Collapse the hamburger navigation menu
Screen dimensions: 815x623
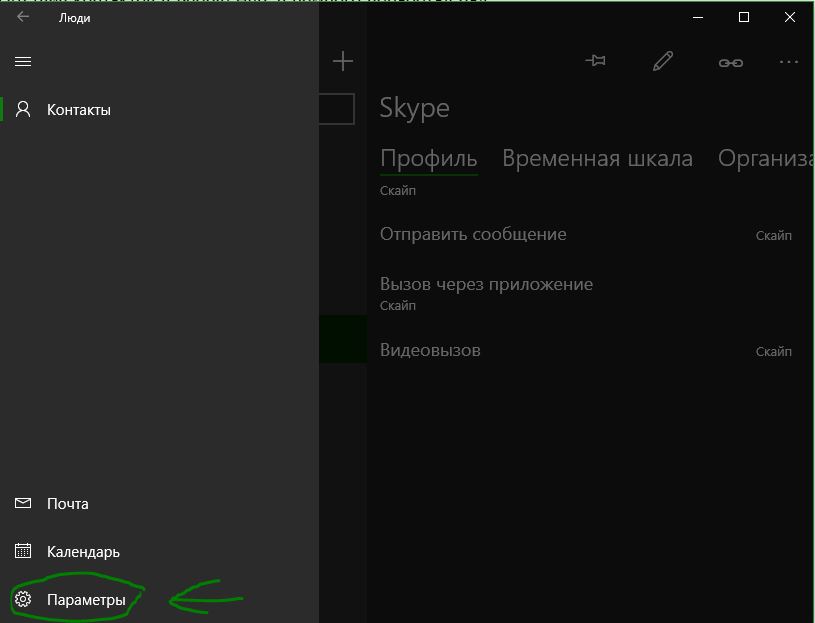tap(23, 62)
